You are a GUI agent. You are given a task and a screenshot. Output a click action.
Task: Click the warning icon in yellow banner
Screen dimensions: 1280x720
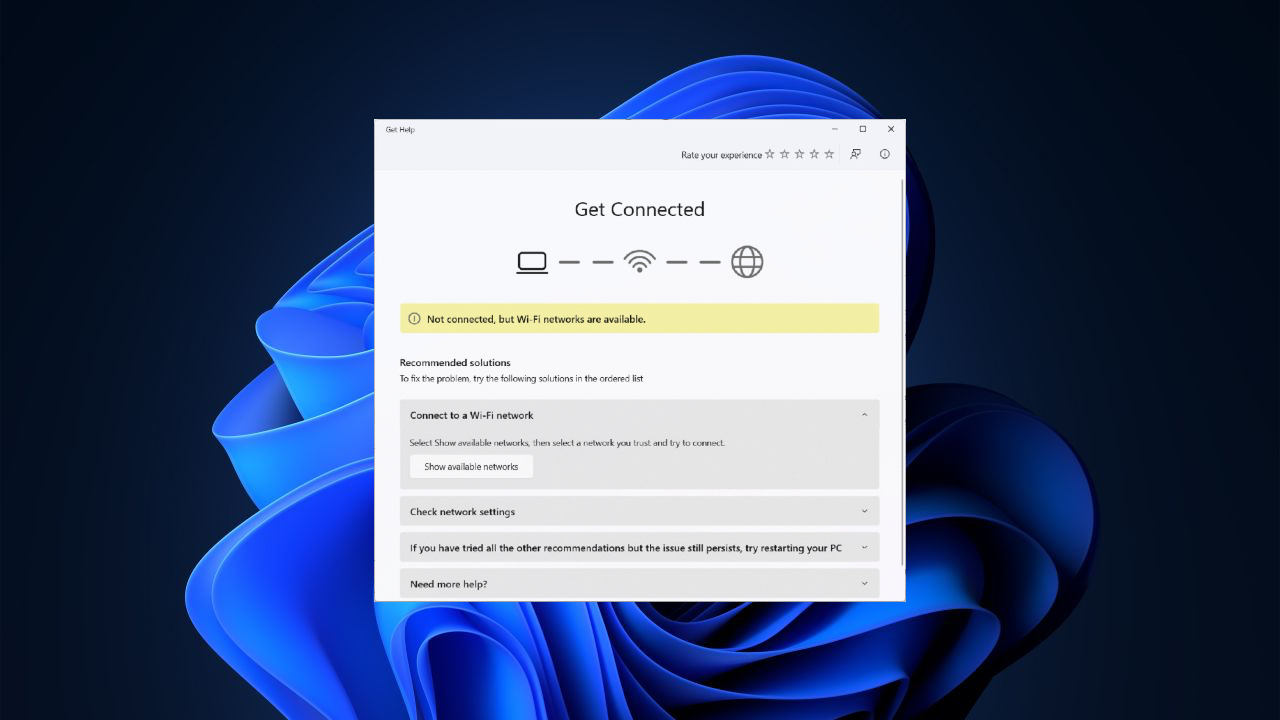415,319
